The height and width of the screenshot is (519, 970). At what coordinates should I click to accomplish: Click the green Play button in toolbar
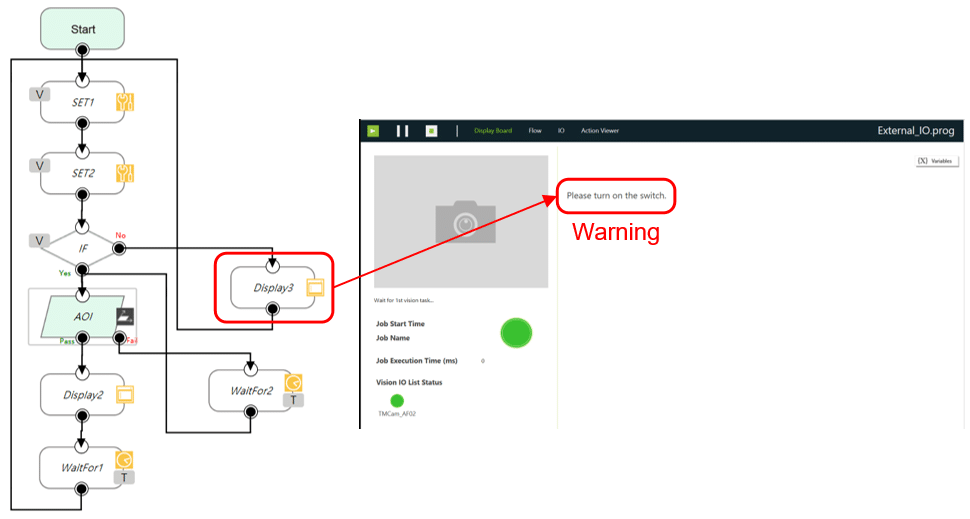[373, 130]
